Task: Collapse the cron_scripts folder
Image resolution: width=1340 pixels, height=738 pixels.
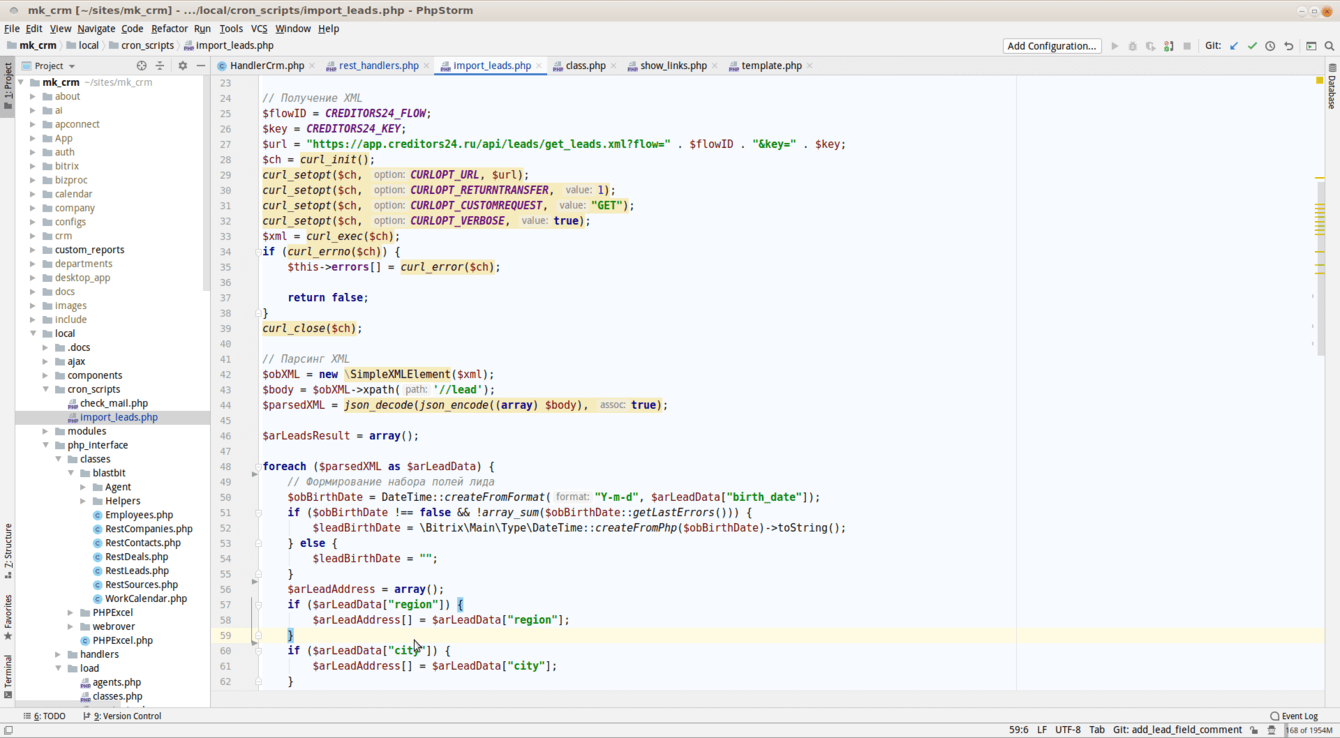Action: [x=46, y=389]
